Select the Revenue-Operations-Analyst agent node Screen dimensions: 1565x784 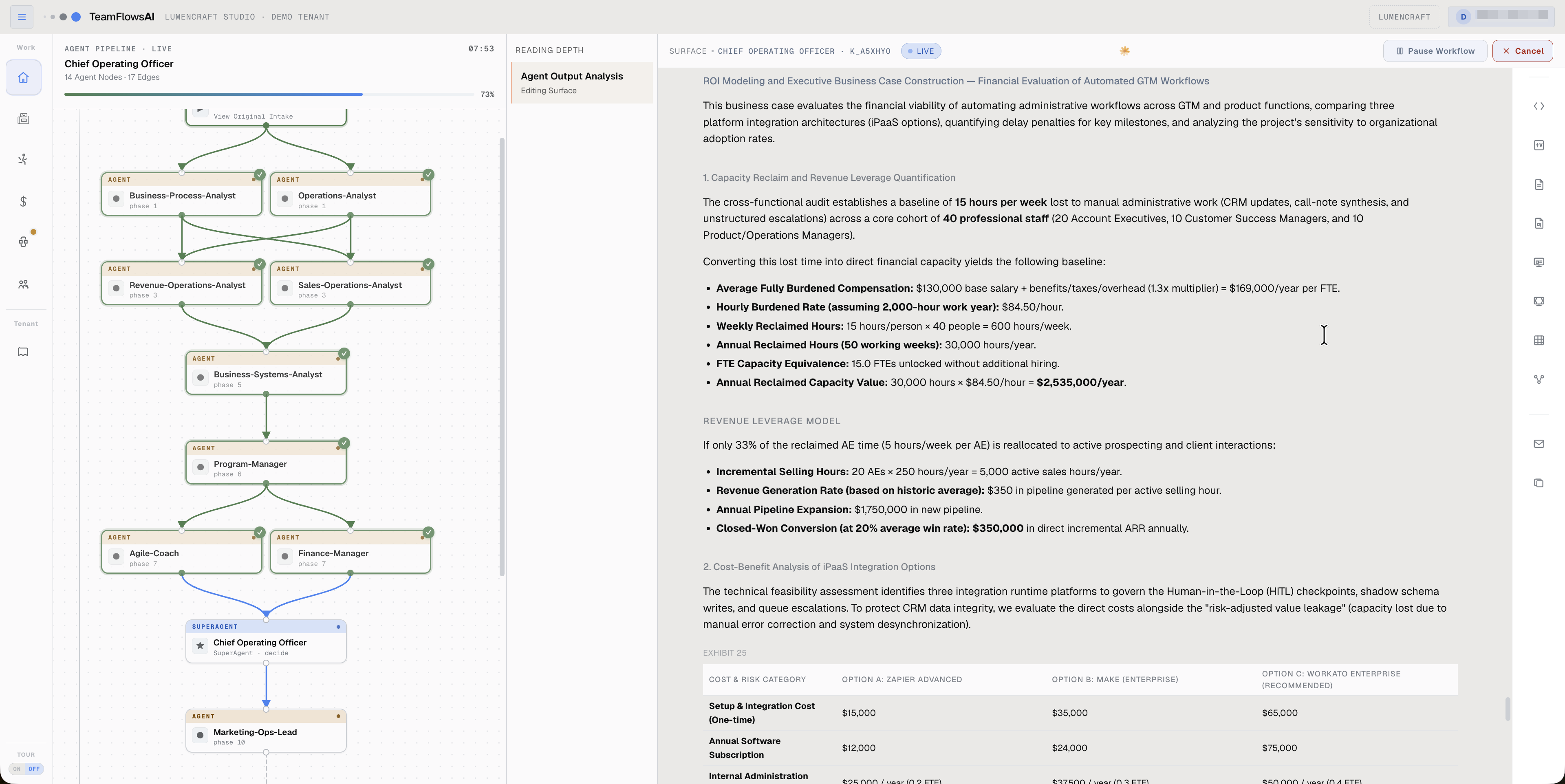(182, 284)
